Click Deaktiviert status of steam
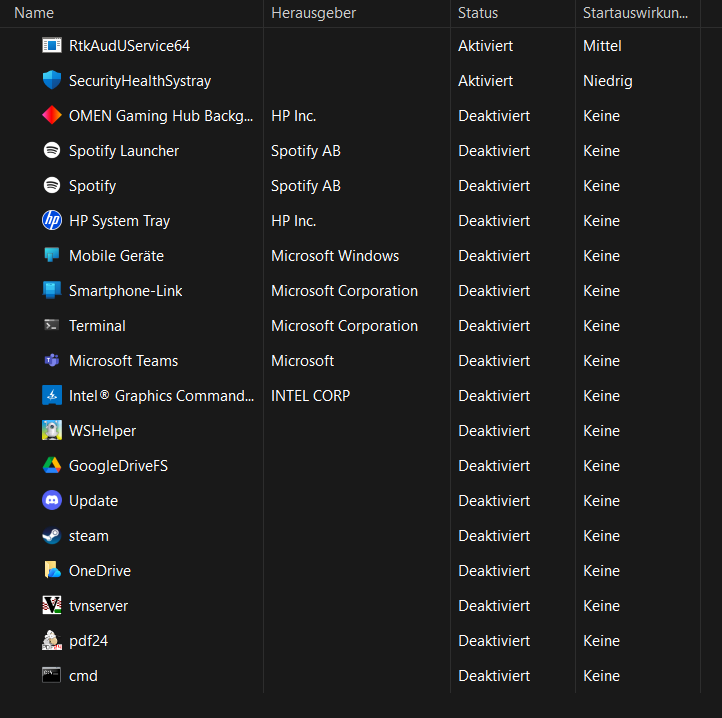The width and height of the screenshot is (722, 718). click(x=494, y=536)
